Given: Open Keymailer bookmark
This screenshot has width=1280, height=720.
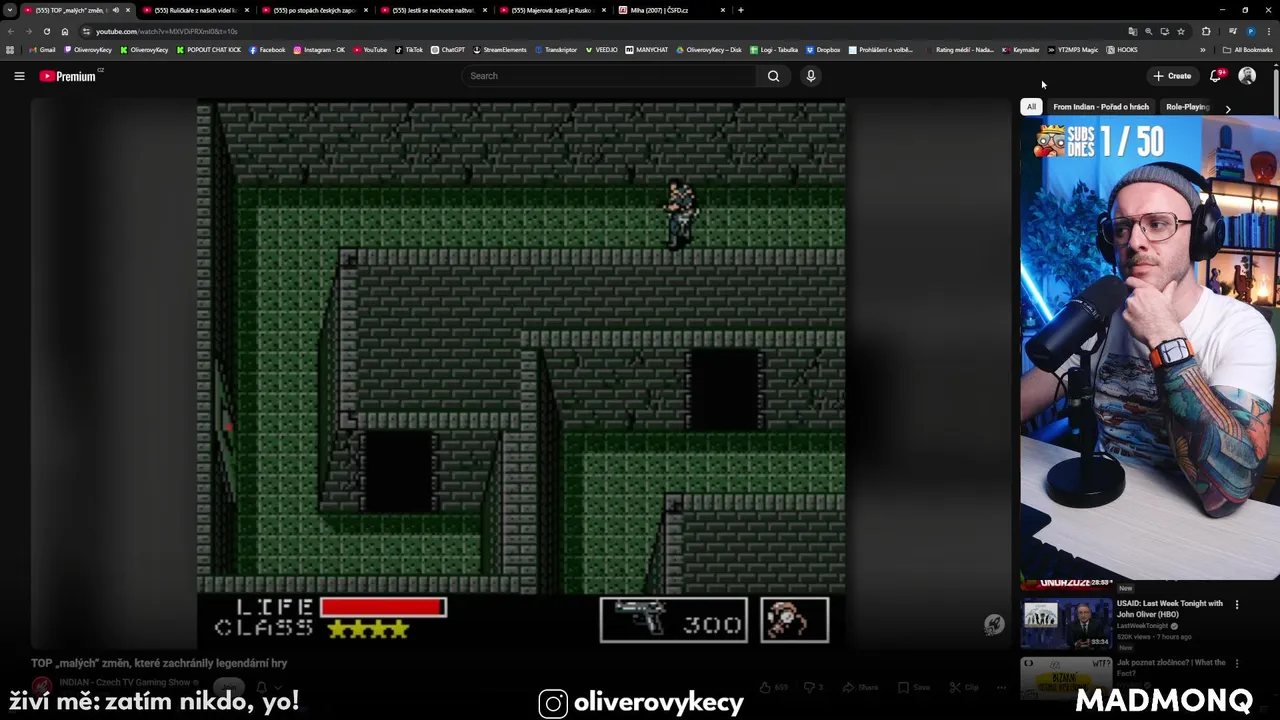Looking at the screenshot, I should point(1020,50).
